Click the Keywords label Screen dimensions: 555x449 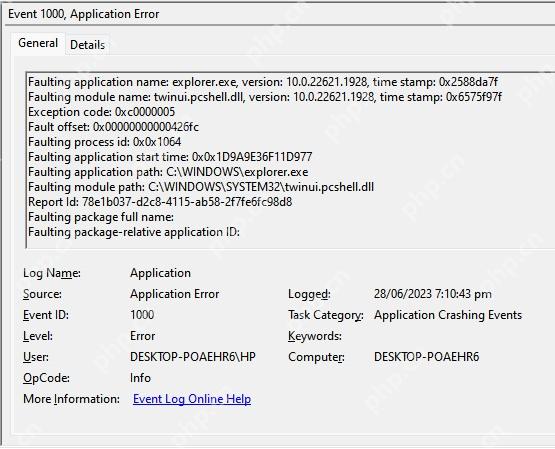coord(315,336)
